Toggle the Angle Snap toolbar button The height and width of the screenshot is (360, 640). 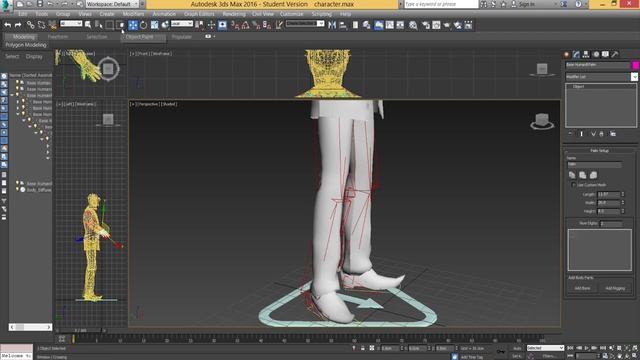click(245, 25)
